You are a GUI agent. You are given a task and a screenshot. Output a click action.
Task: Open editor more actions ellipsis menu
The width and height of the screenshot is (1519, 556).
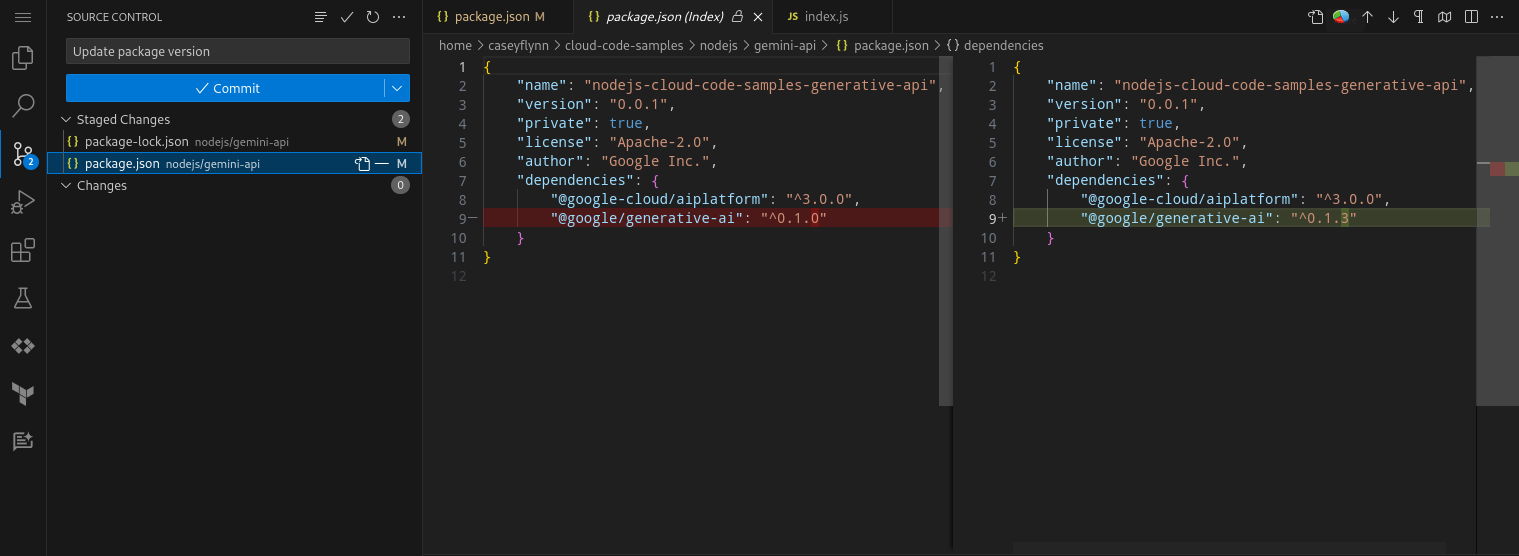pos(1497,17)
